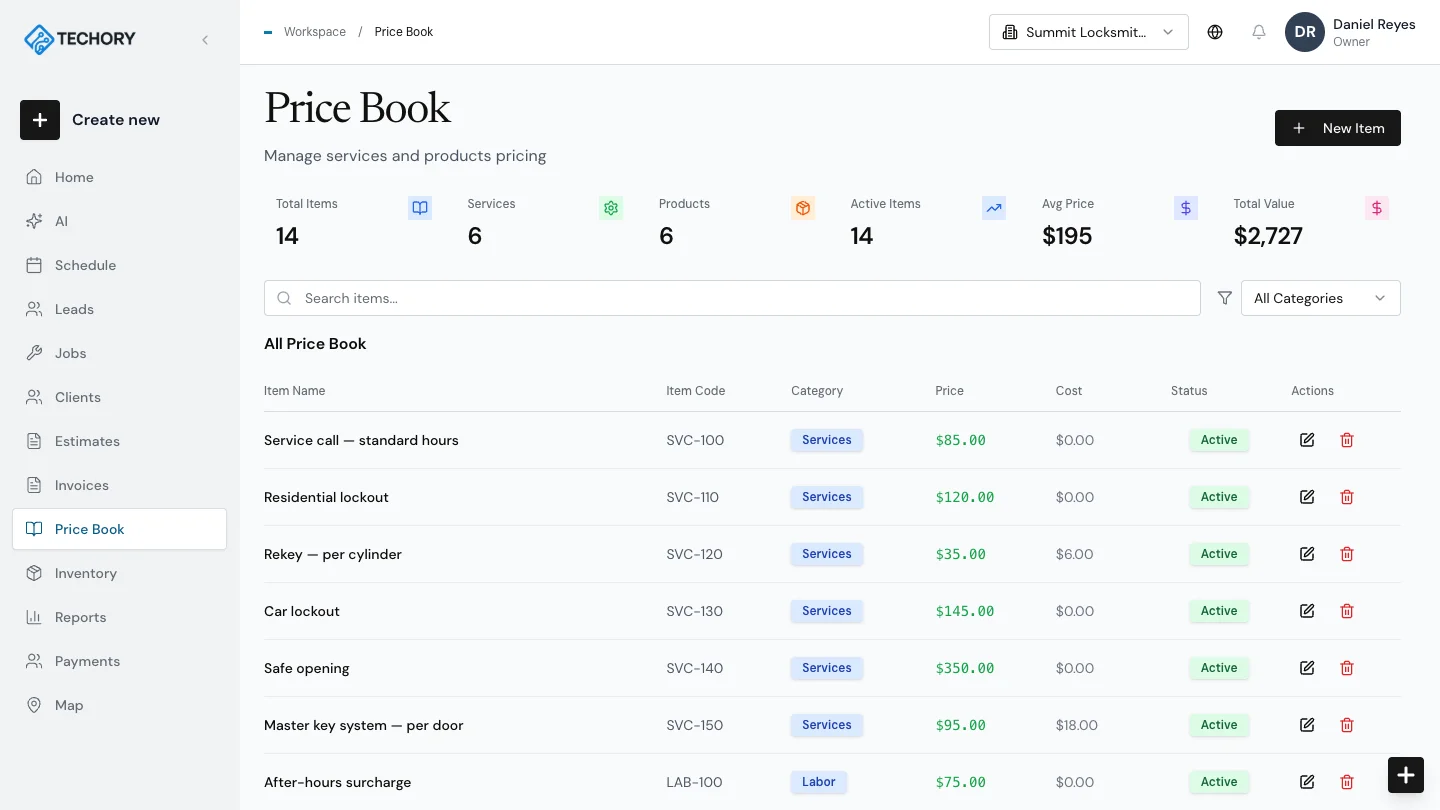Collapse the sidebar with the chevron
1440x810 pixels.
[x=205, y=40]
